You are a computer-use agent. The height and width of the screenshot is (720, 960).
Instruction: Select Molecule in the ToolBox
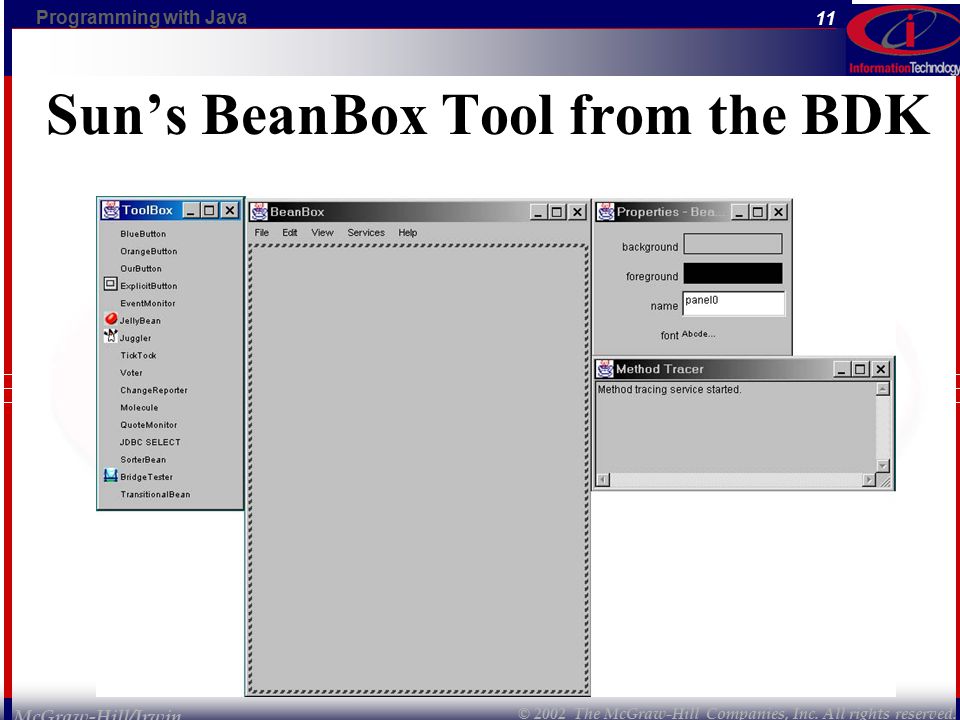(x=139, y=407)
